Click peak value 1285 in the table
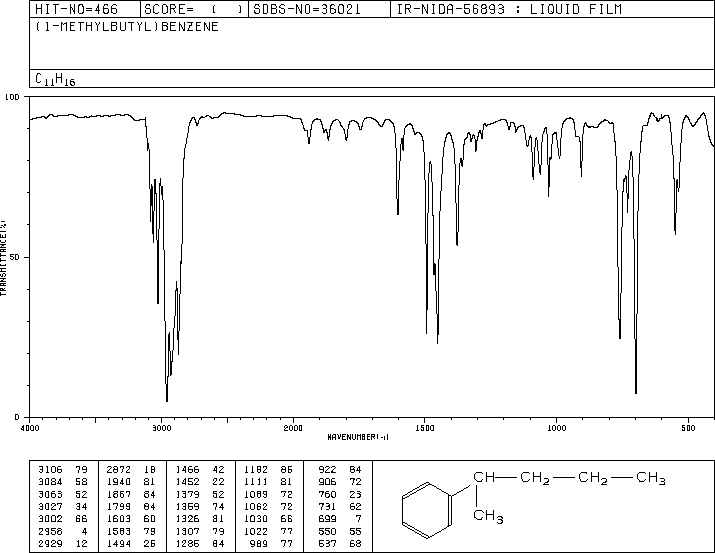Screen dimensions: 715x553 187,543
